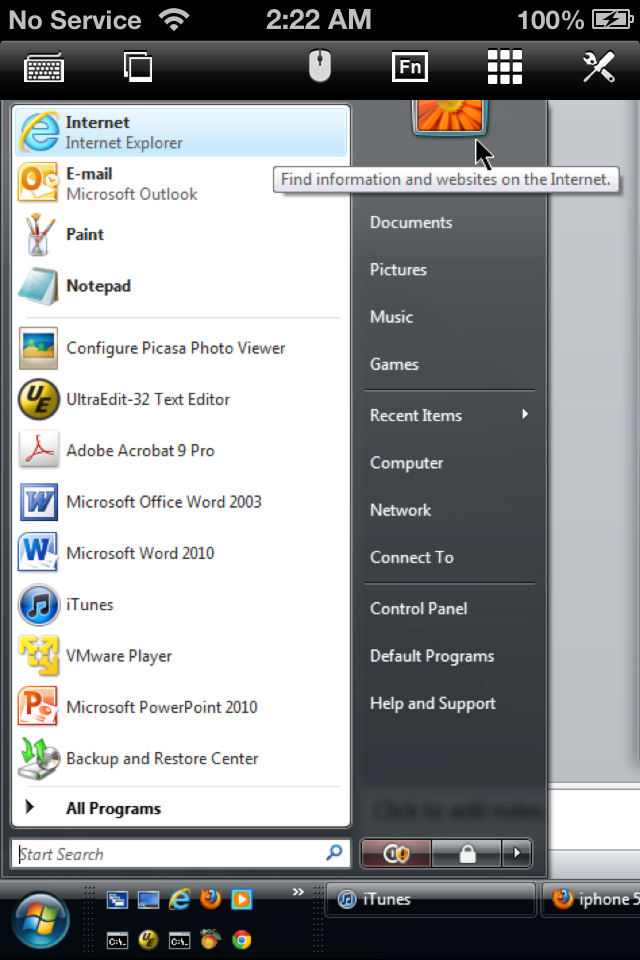Launch Firefox from quick launch bar
The width and height of the screenshot is (640, 960).
pos(211,899)
